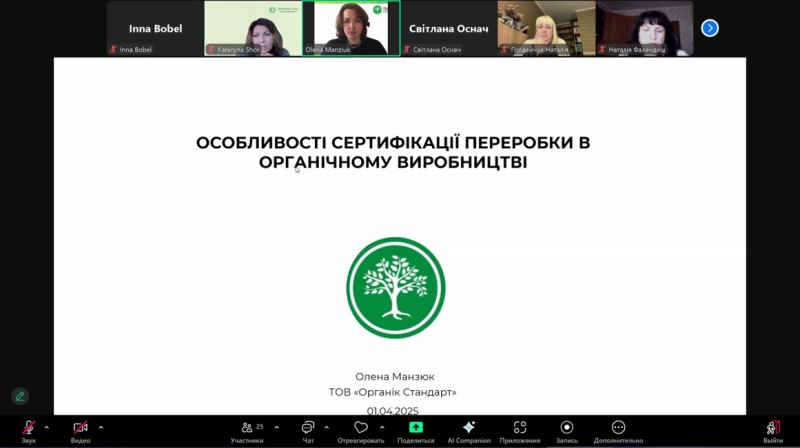
Task: Show next participants with the blue arrow
Action: point(710,28)
